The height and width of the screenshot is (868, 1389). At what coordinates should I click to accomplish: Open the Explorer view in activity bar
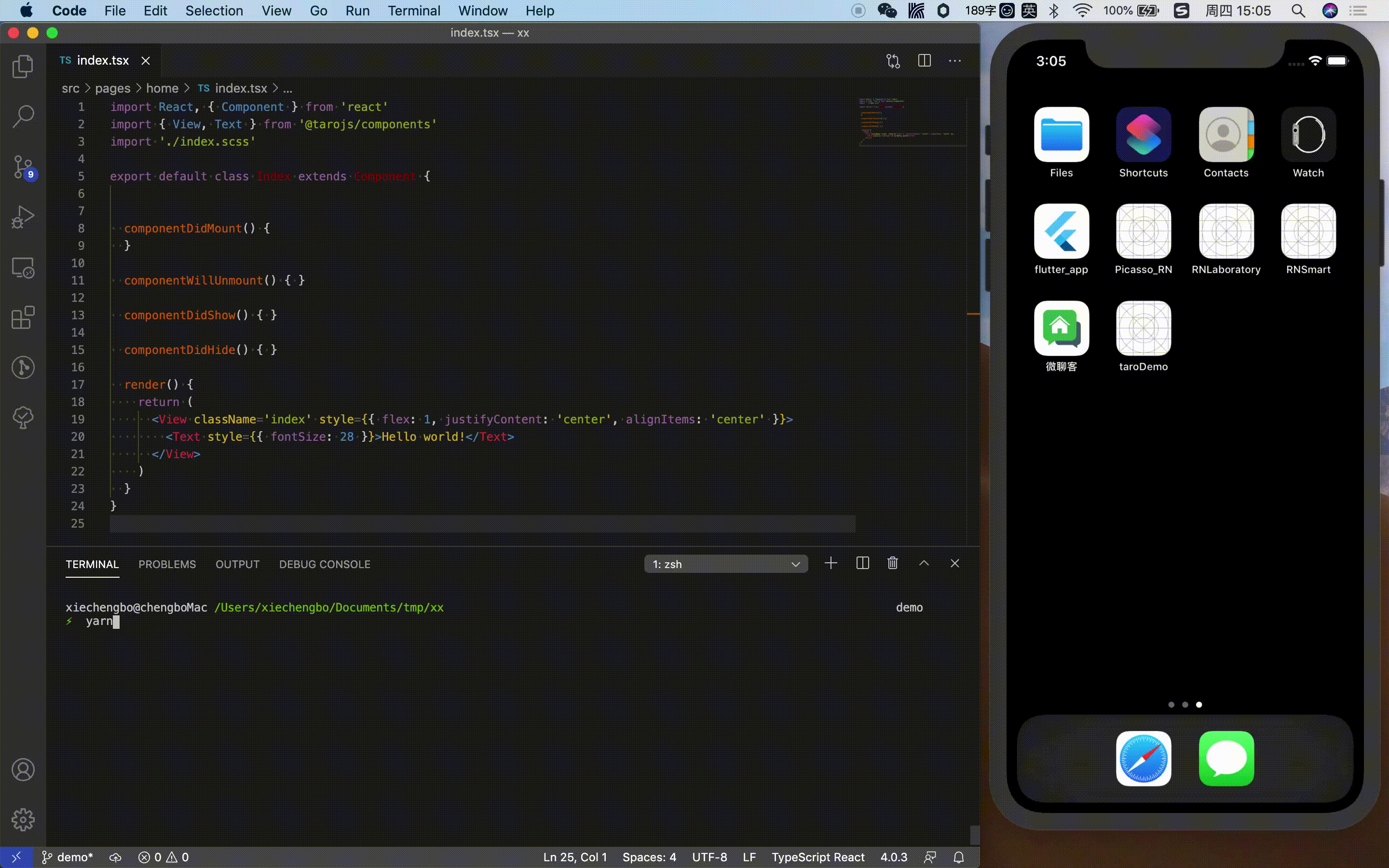[x=23, y=67]
